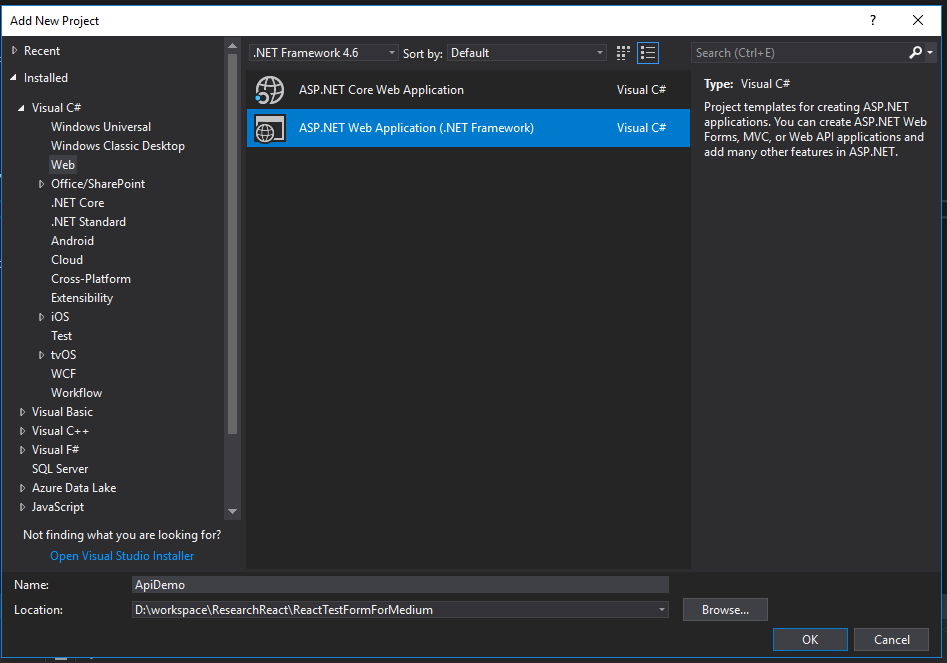
Task: Click the Cancel button
Action: click(x=891, y=640)
